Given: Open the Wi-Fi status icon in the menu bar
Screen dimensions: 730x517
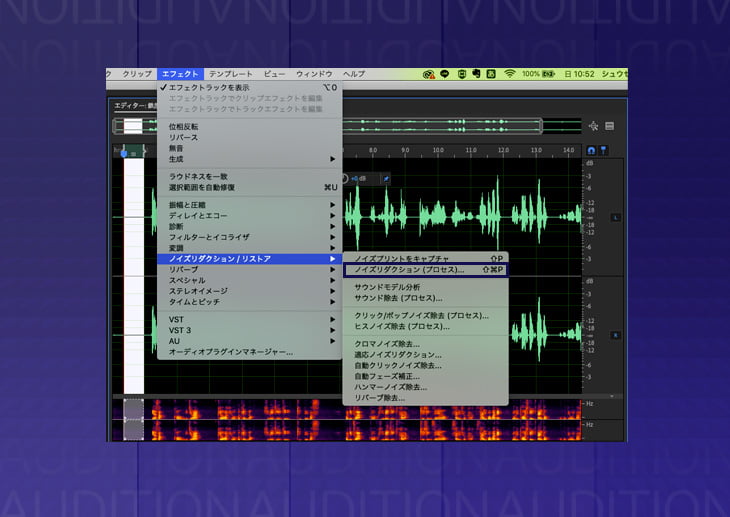Looking at the screenshot, I should (509, 74).
